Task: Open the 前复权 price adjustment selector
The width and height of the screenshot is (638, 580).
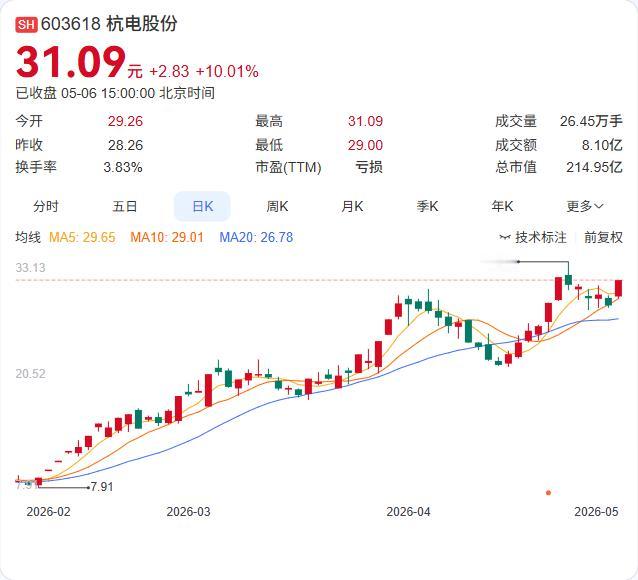Action: click(603, 237)
